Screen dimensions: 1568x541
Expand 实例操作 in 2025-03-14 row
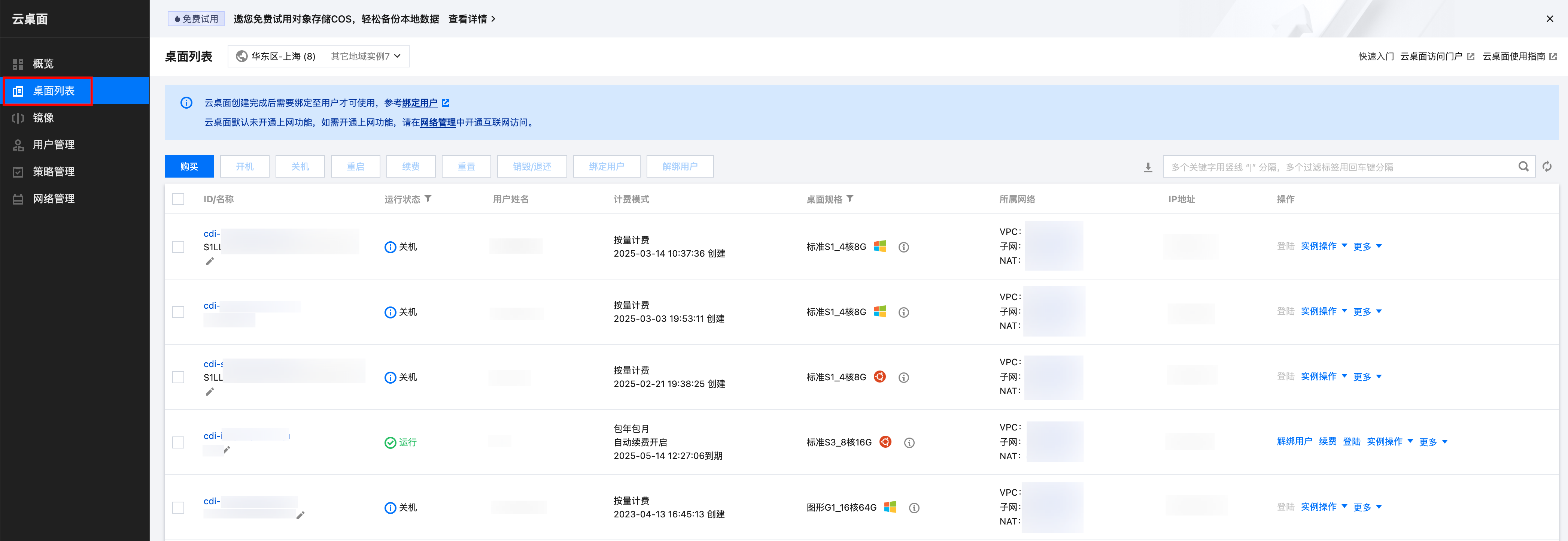pos(1324,246)
